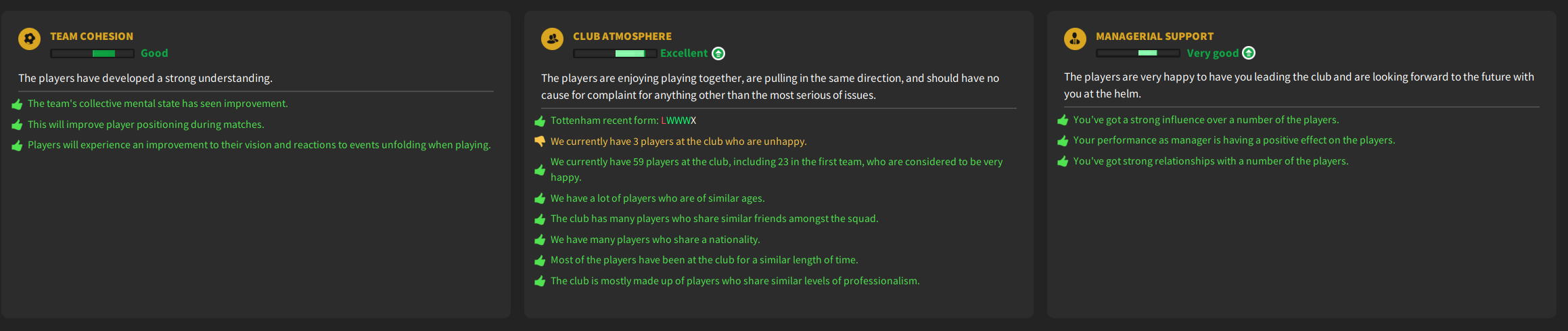Click the Managerial Support round icon
Screen dimensions: 1568x331
[x=1075, y=39]
